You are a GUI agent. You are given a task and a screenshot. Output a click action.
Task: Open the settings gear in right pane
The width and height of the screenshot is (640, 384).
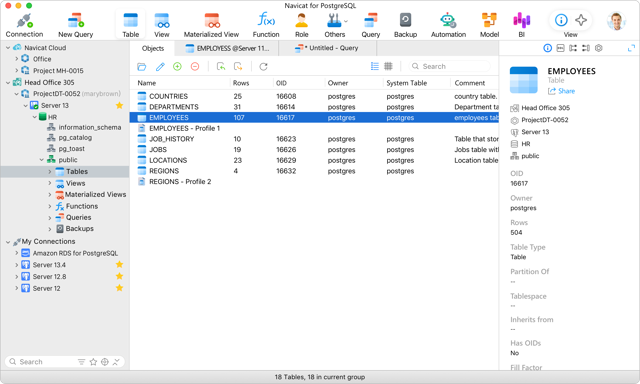[598, 48]
